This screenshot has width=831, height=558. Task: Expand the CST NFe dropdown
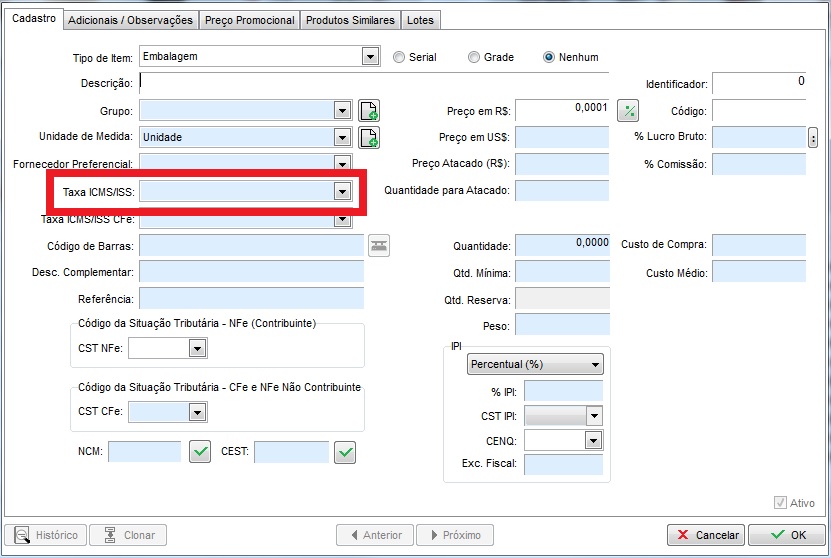click(197, 348)
